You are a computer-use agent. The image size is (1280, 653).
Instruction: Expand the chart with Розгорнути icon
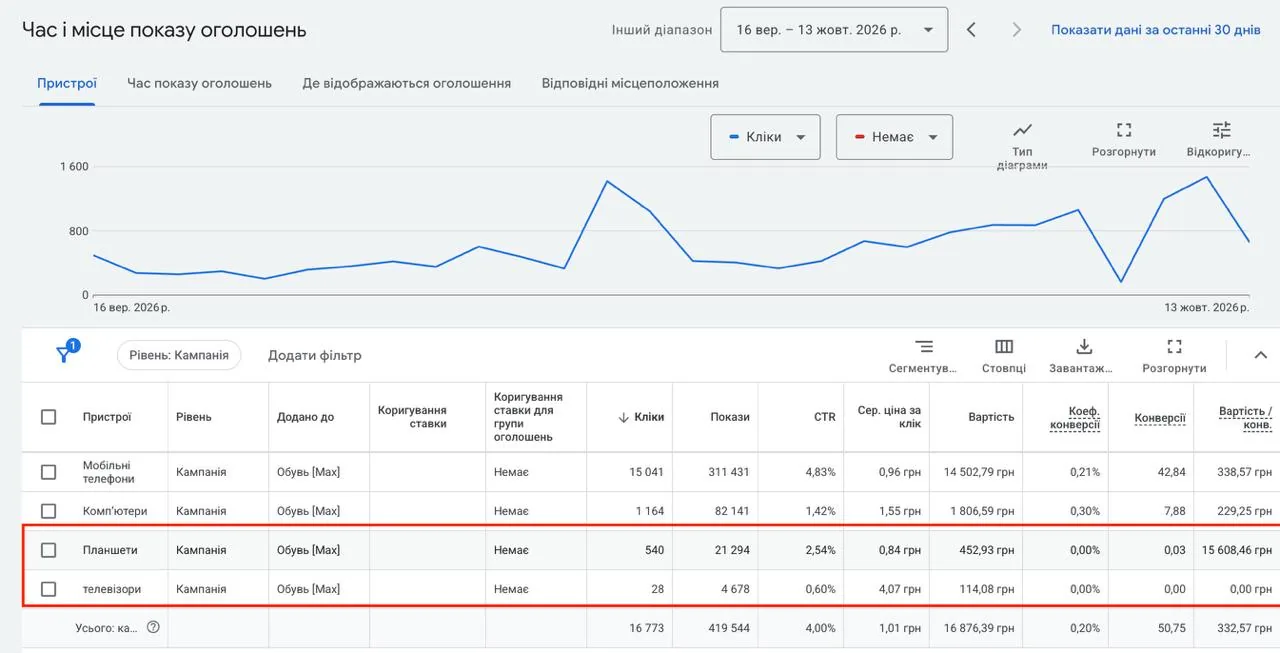coord(1124,130)
